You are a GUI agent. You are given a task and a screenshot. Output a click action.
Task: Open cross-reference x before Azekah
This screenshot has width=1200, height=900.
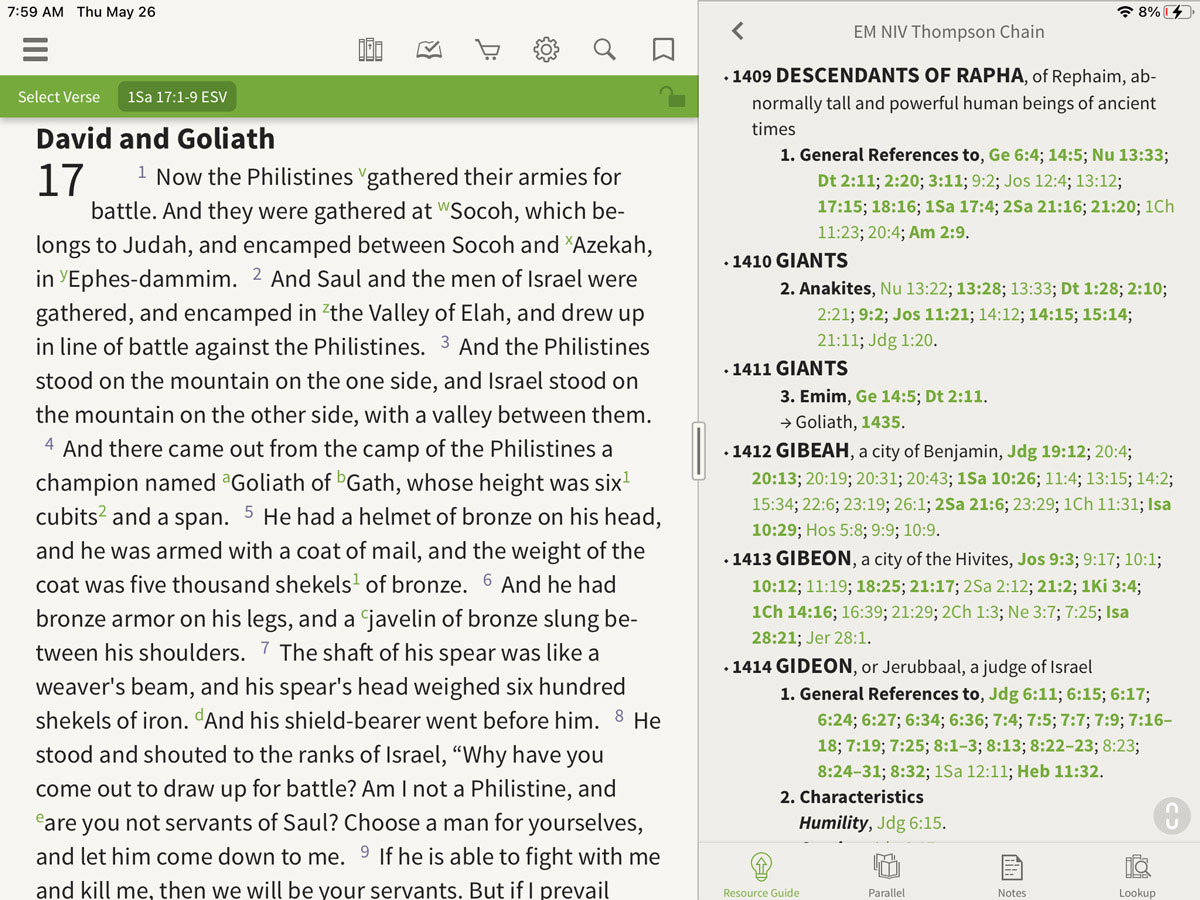(x=569, y=240)
